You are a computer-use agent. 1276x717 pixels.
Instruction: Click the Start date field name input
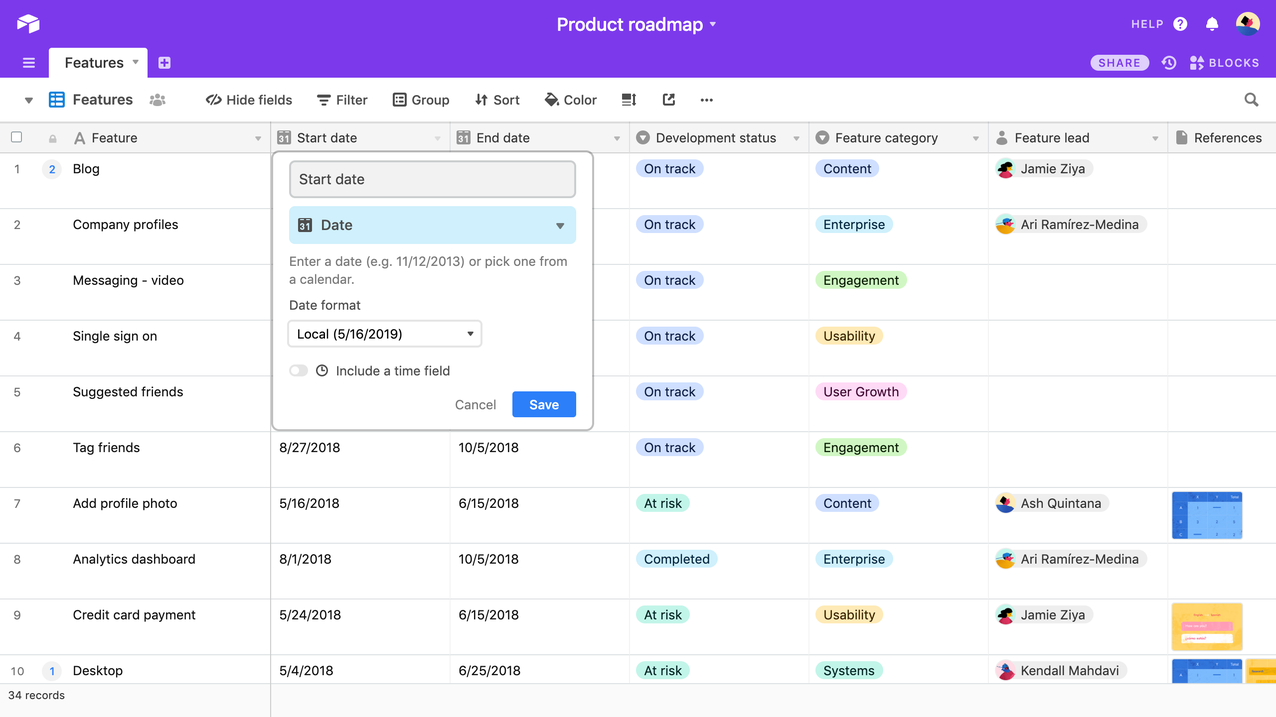click(432, 180)
